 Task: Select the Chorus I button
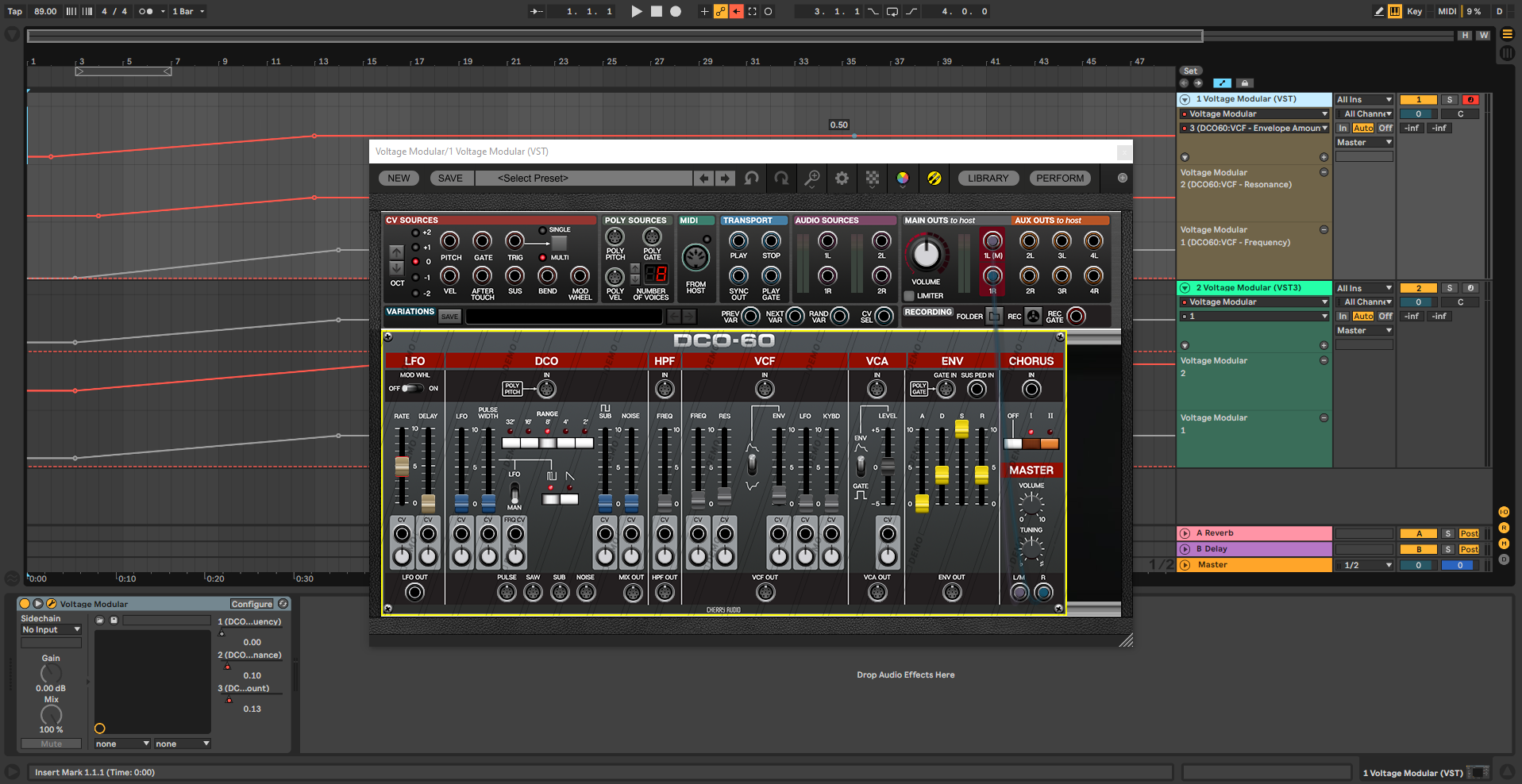pos(1031,444)
